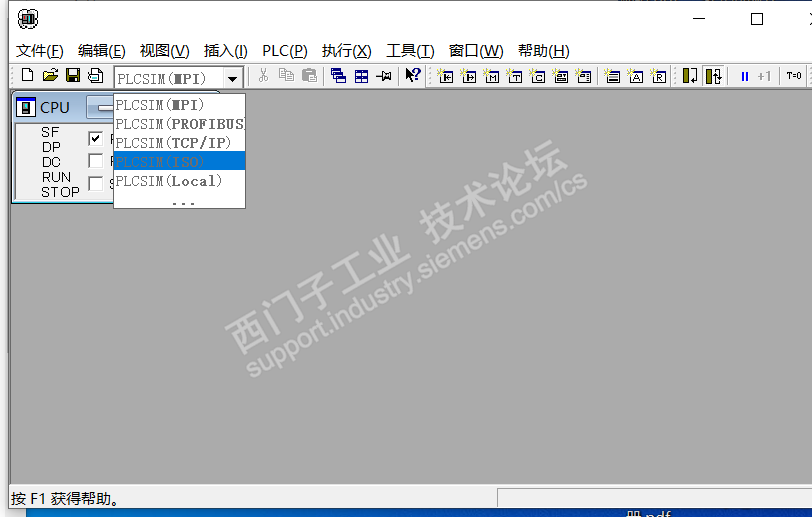Insert a vertical bits view object
The image size is (812, 517).
click(583, 76)
